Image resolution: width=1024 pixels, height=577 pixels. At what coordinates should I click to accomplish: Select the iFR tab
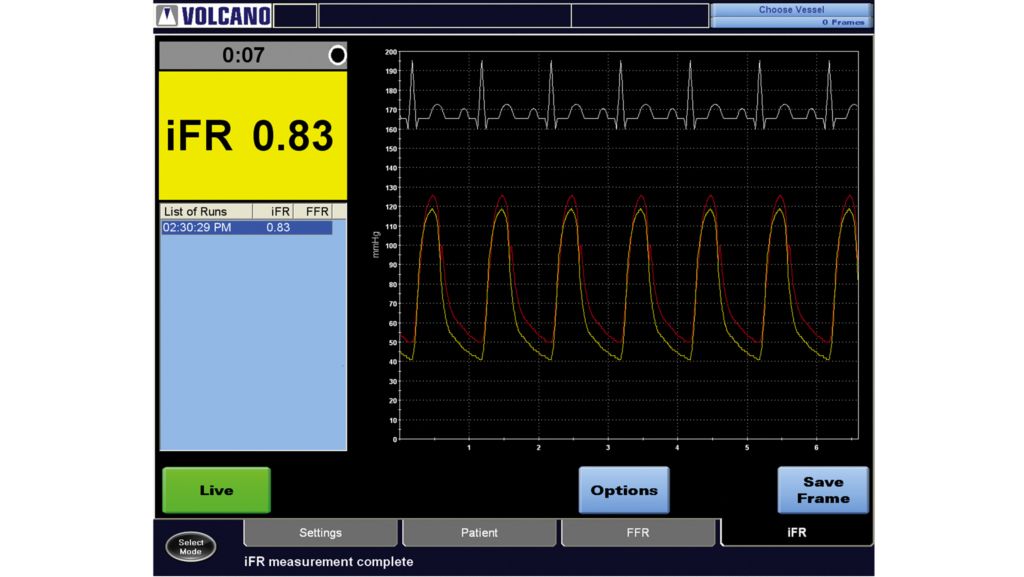(797, 533)
